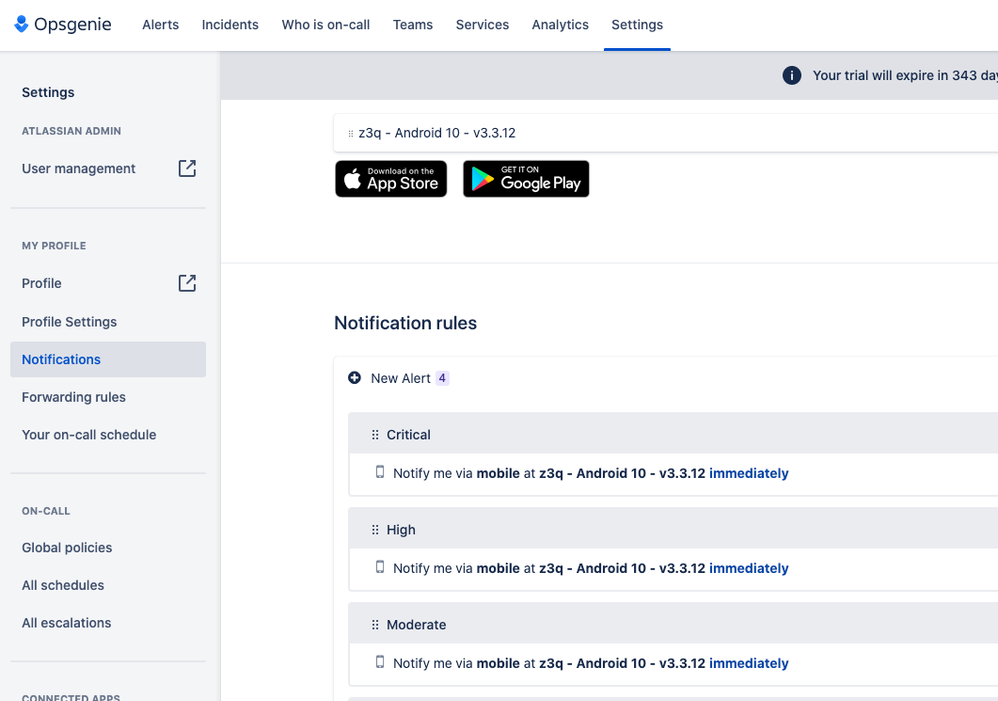Open Forwarding rules
The width and height of the screenshot is (998, 701).
tap(74, 397)
